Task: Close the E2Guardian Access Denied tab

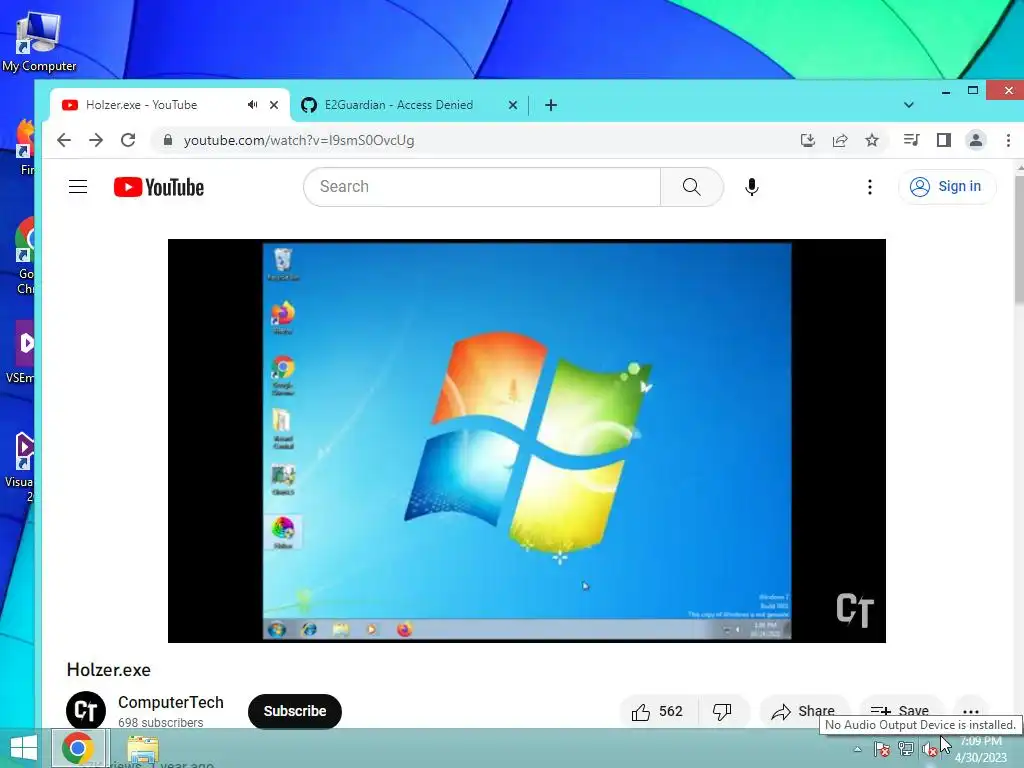Action: 513,104
